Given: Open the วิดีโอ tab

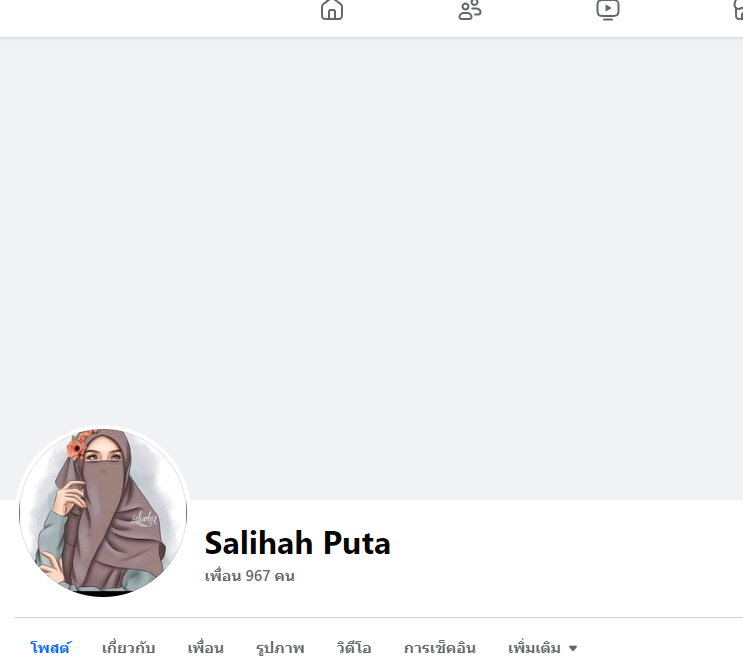Looking at the screenshot, I should 354,648.
